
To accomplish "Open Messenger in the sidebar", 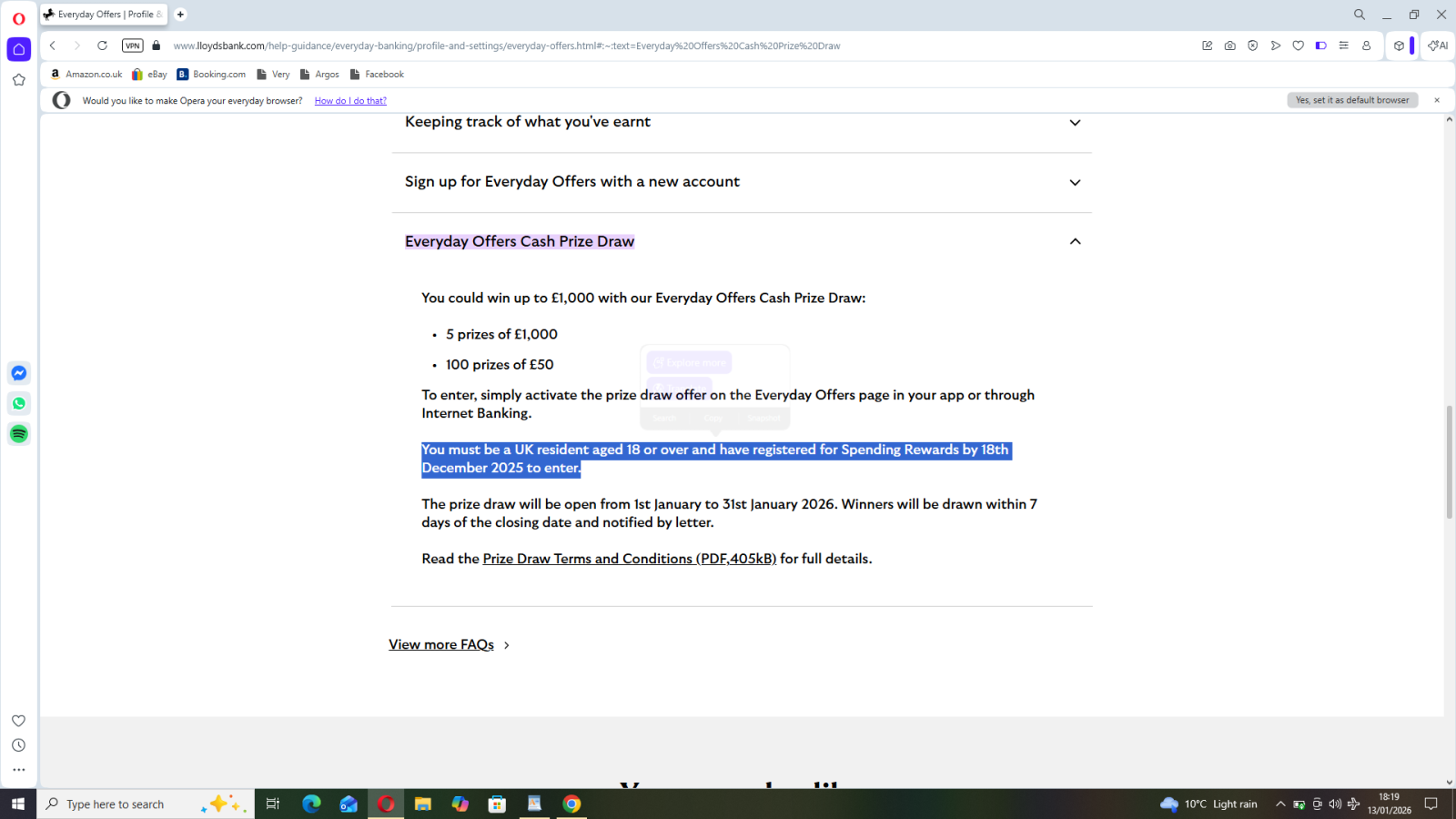I will [18, 373].
